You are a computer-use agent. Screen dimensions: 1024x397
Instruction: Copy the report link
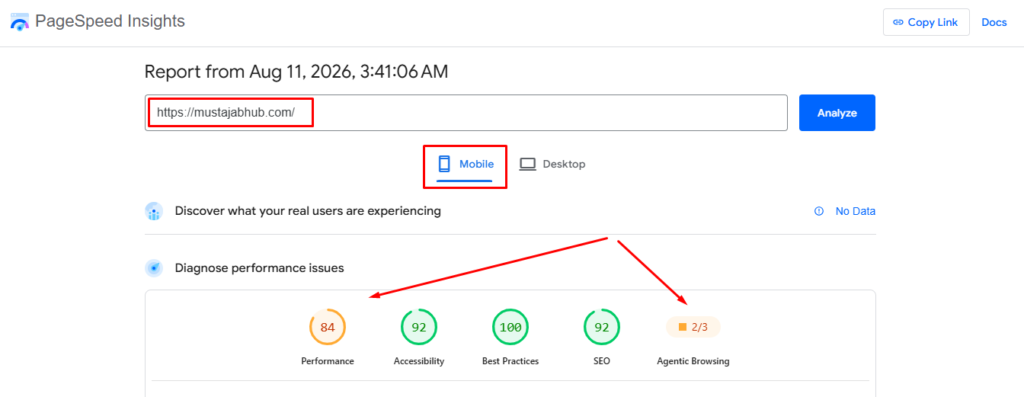926,22
